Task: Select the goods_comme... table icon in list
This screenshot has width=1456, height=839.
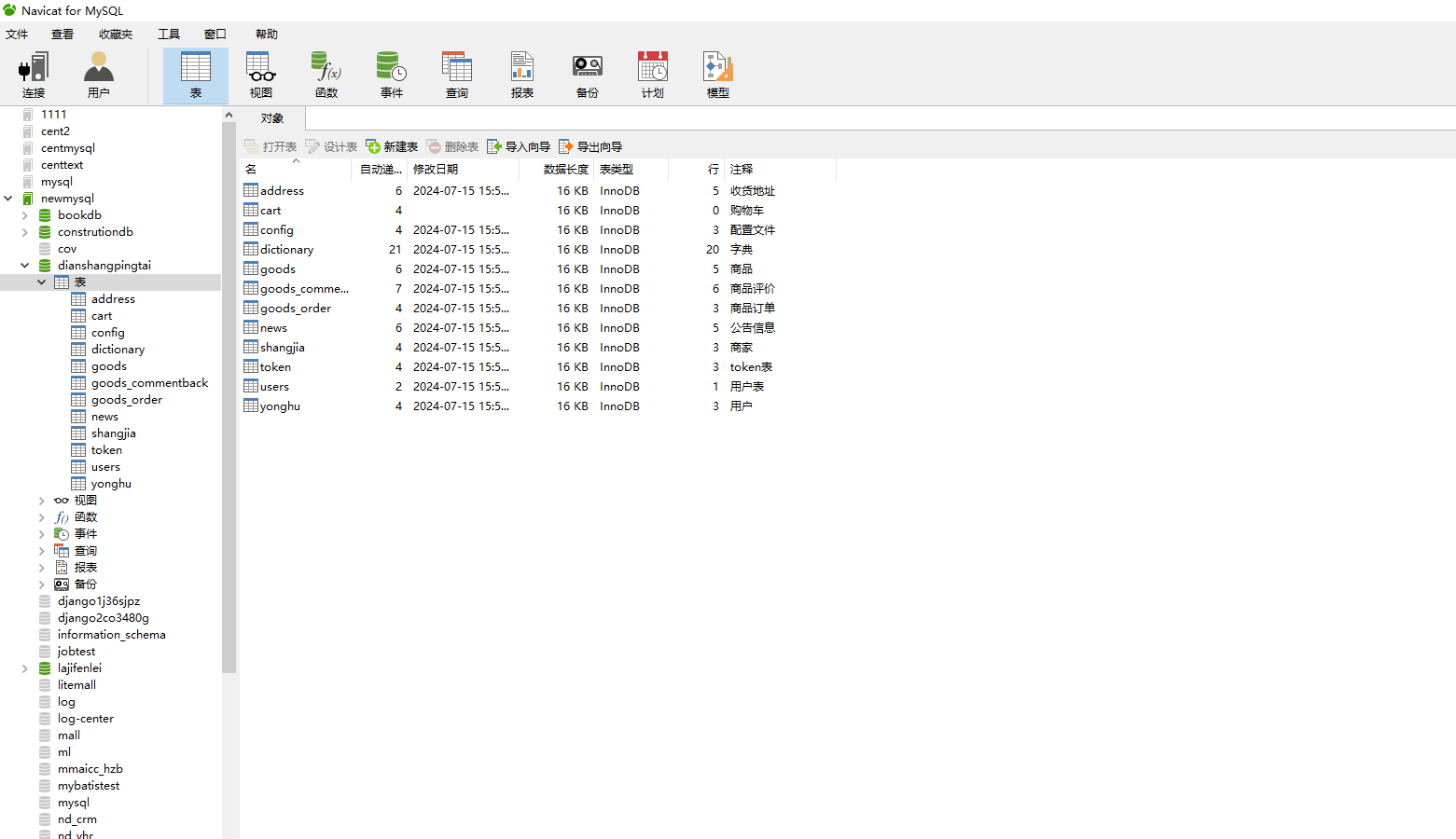Action: point(251,288)
